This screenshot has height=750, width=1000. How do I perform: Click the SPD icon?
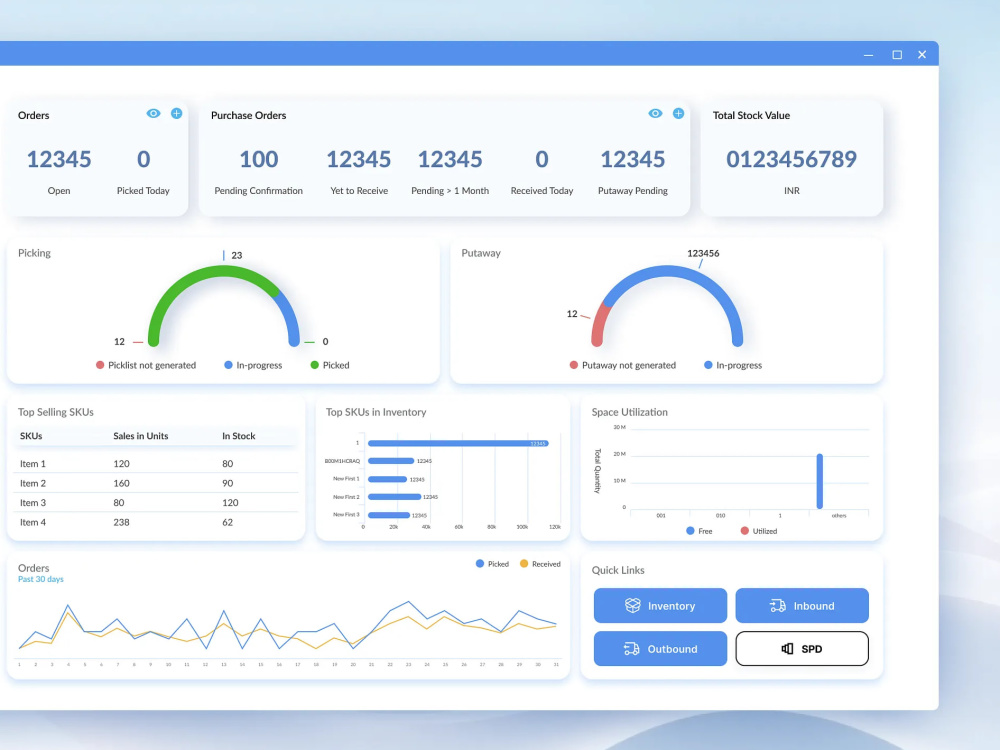[788, 649]
